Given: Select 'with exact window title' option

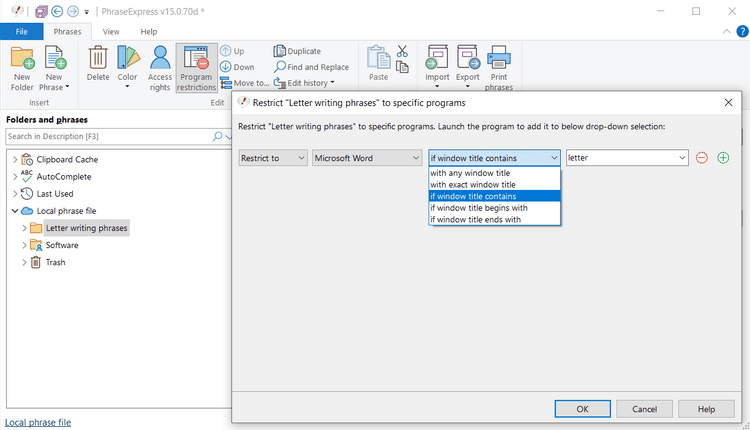Looking at the screenshot, I should [x=473, y=184].
